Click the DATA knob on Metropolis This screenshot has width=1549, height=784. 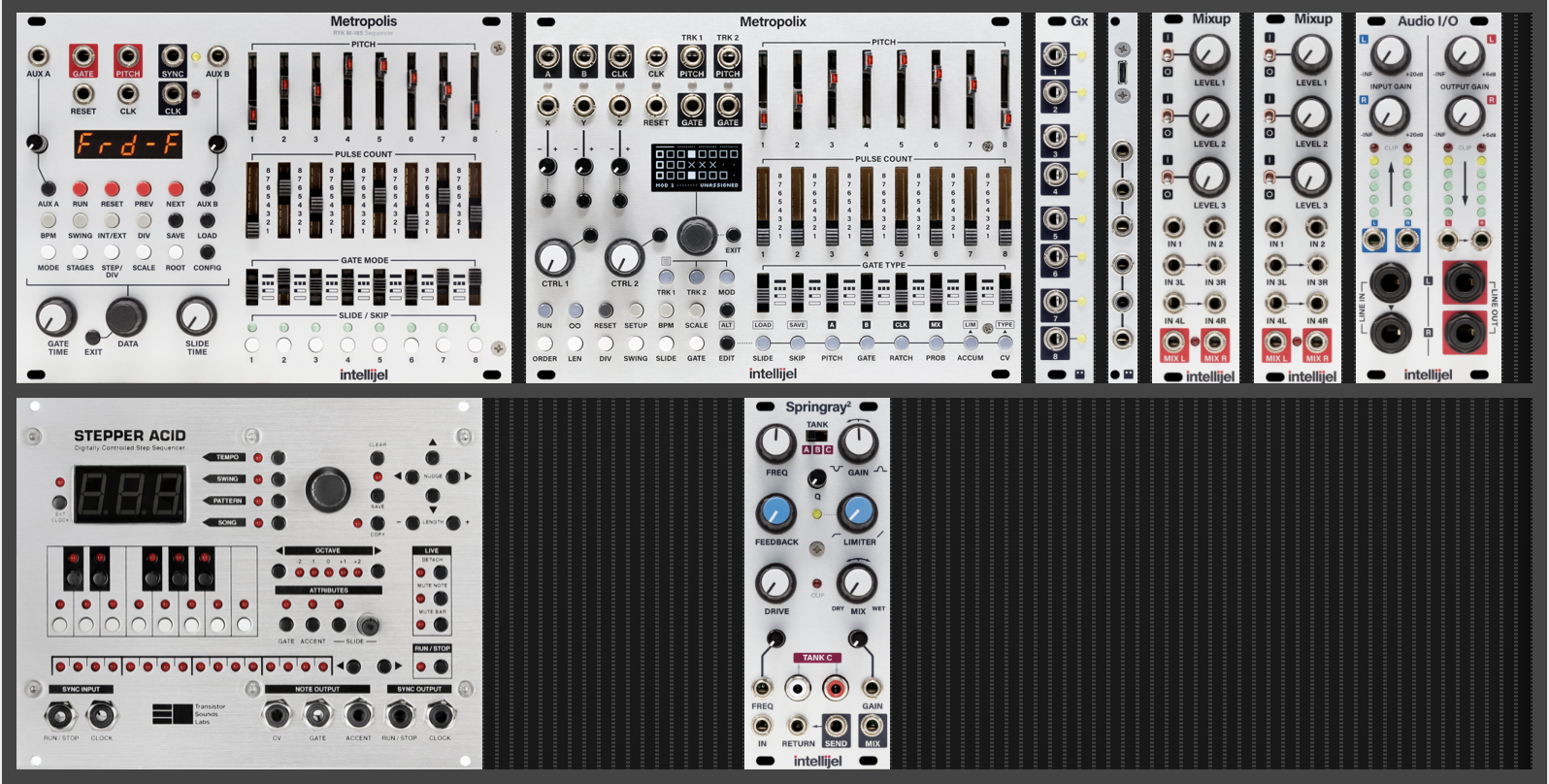click(x=126, y=316)
